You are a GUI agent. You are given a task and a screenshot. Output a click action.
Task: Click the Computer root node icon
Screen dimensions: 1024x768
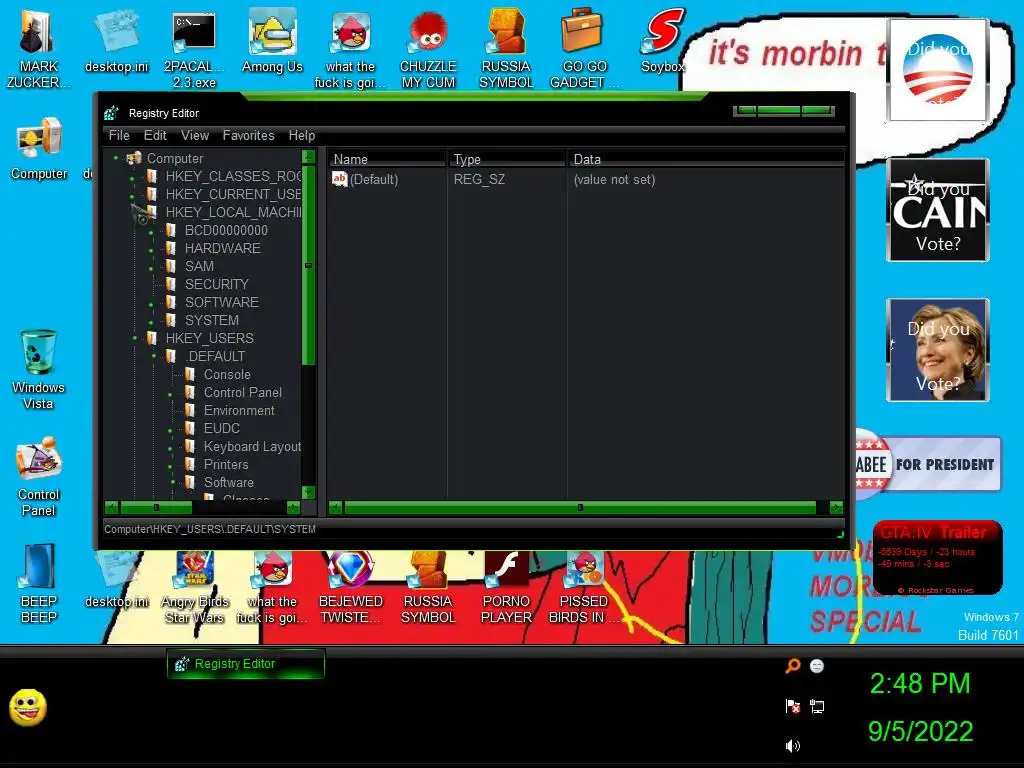(x=135, y=158)
